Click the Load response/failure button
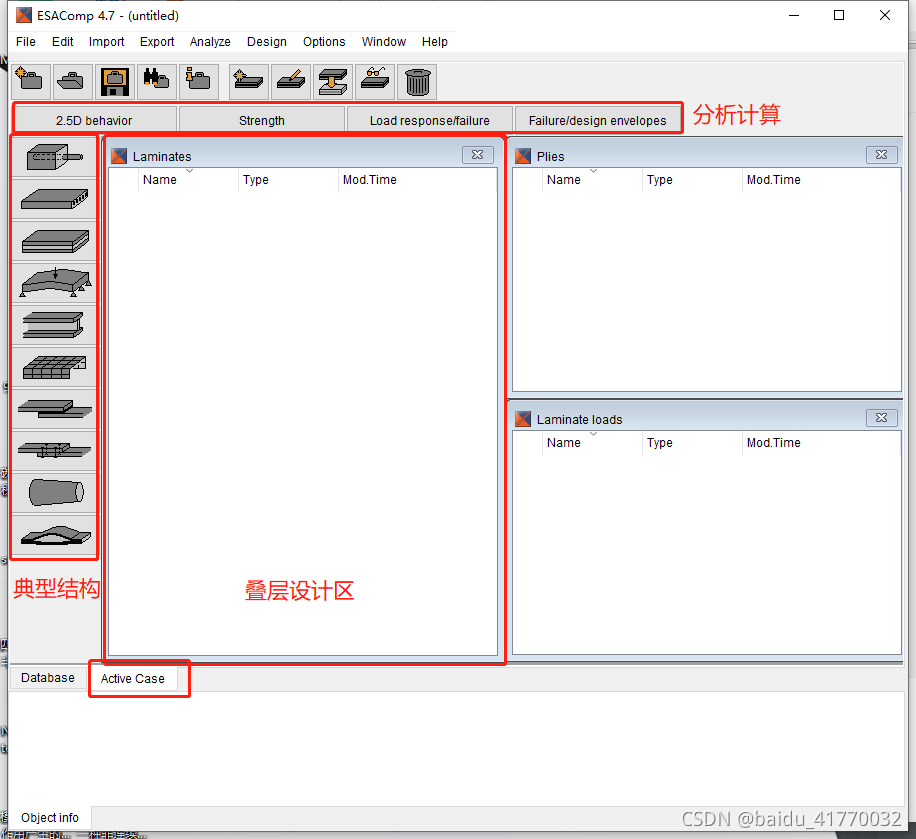The width and height of the screenshot is (916, 839). [x=429, y=120]
